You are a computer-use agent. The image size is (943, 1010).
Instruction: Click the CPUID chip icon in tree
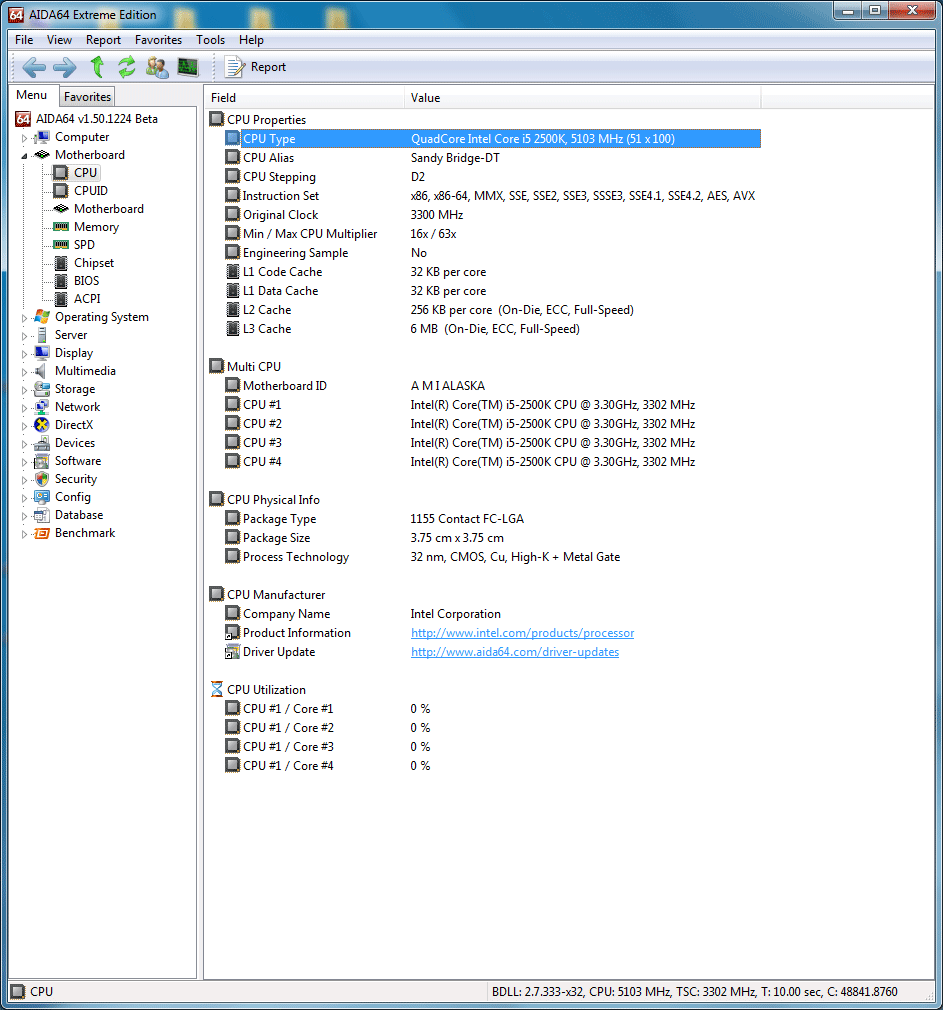61,191
